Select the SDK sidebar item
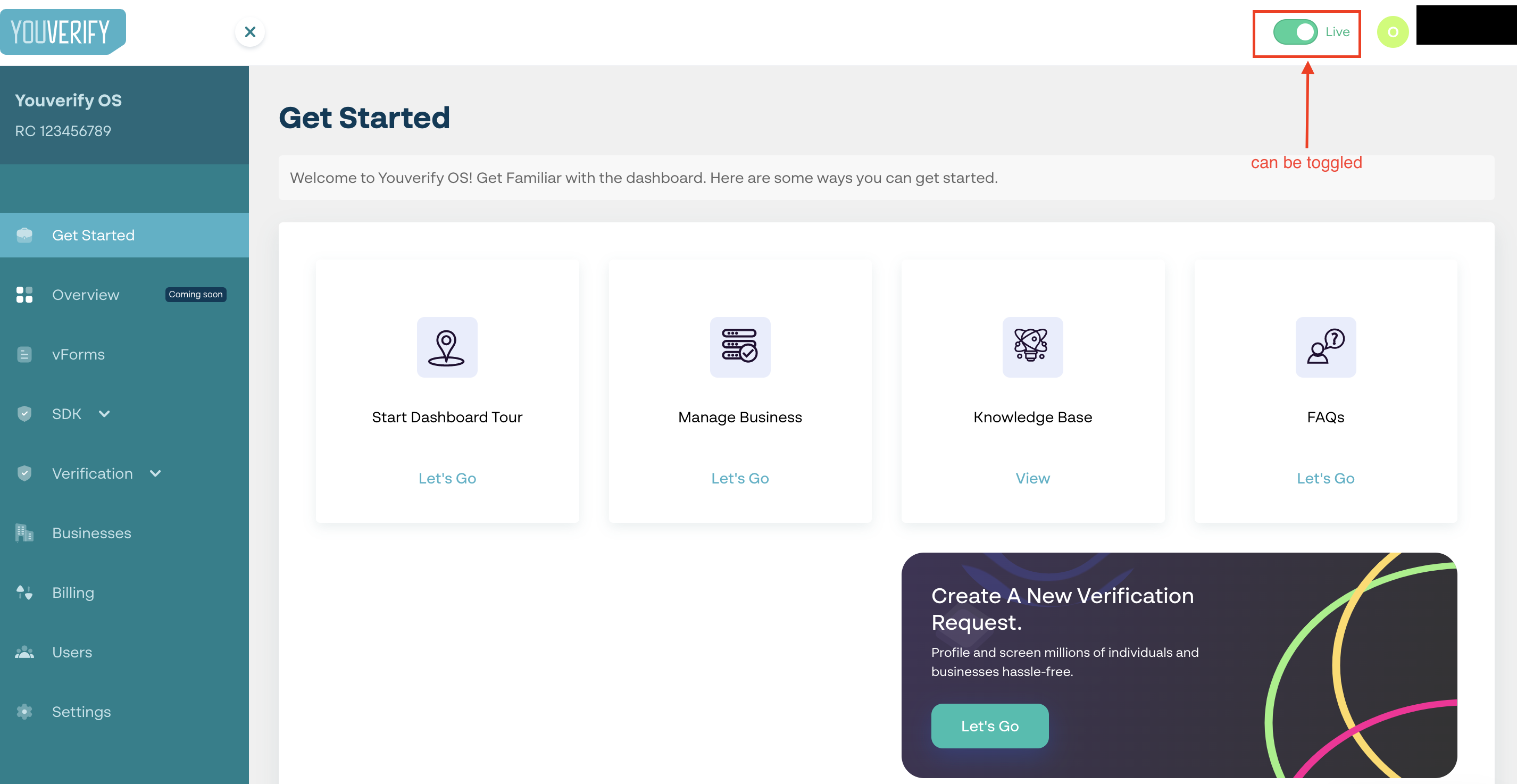Image resolution: width=1517 pixels, height=784 pixels. click(x=66, y=413)
